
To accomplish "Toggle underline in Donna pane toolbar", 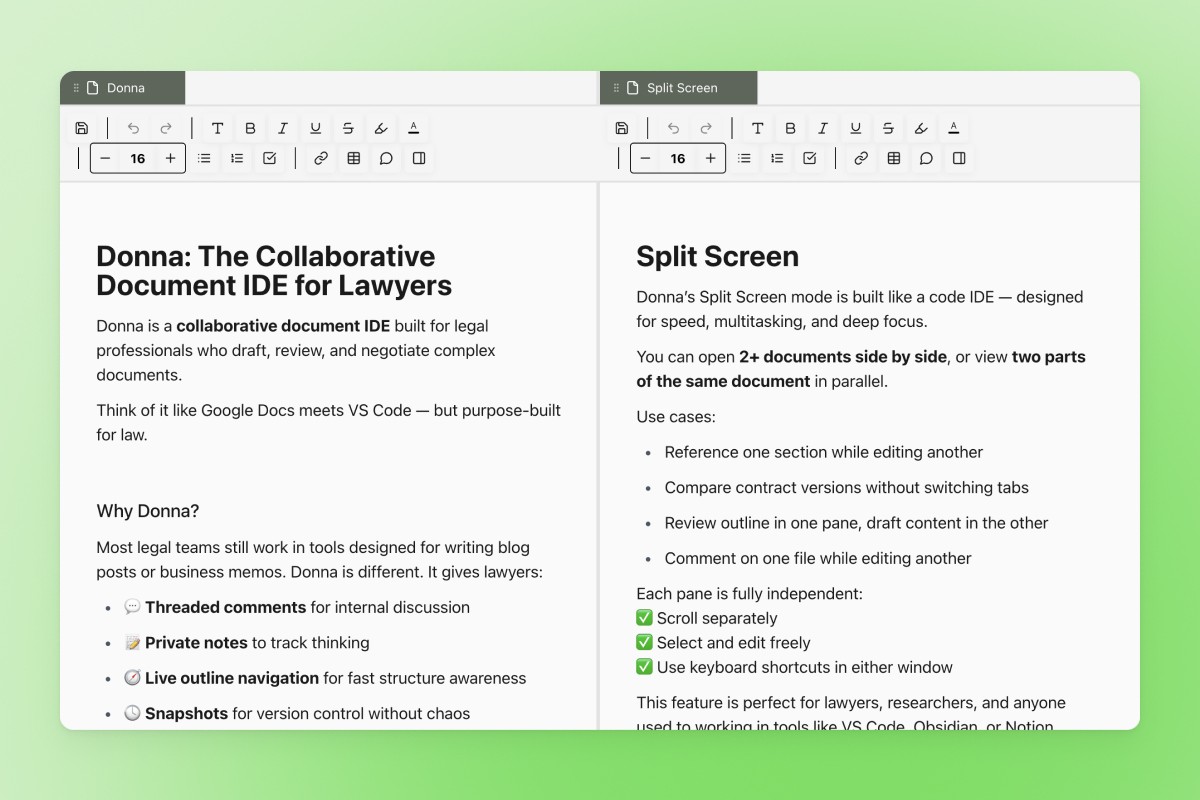I will coord(316,128).
